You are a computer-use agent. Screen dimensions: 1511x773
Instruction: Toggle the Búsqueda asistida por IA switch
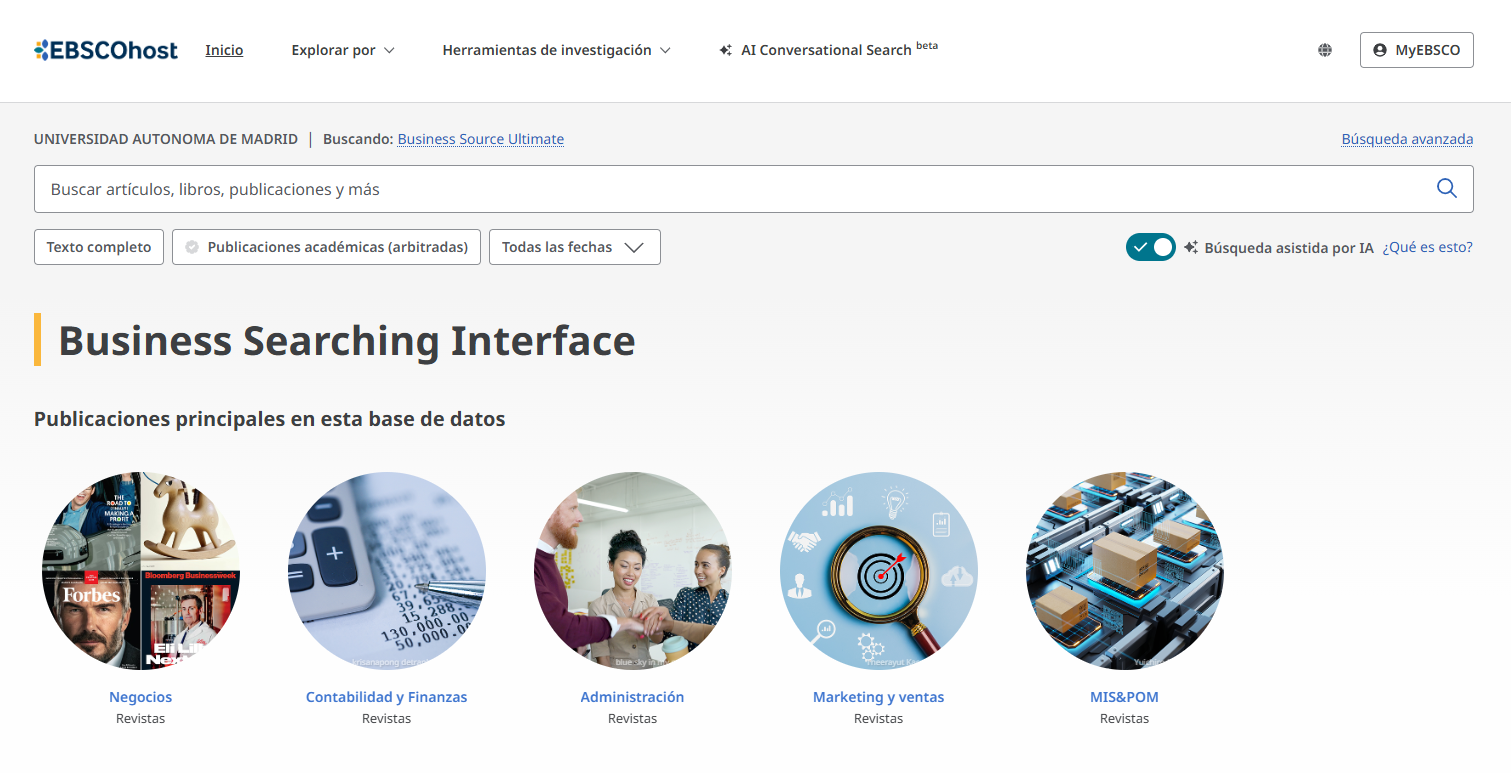[1150, 247]
